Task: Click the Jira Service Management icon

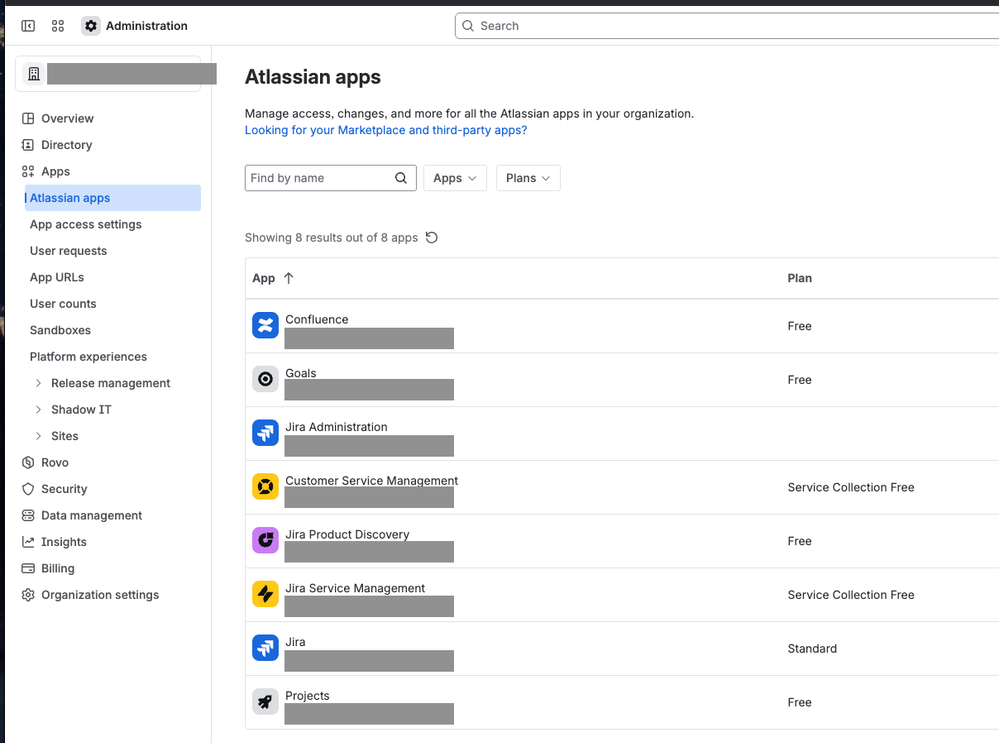Action: (x=265, y=594)
